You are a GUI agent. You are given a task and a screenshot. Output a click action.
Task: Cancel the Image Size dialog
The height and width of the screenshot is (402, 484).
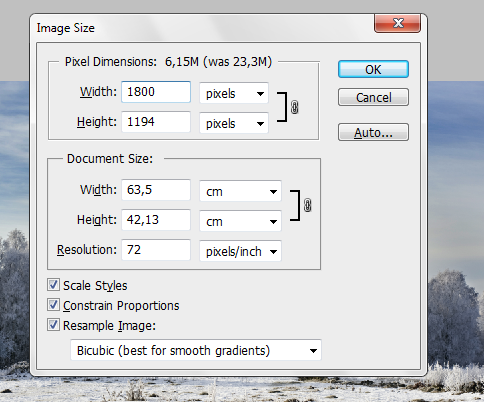pos(373,97)
